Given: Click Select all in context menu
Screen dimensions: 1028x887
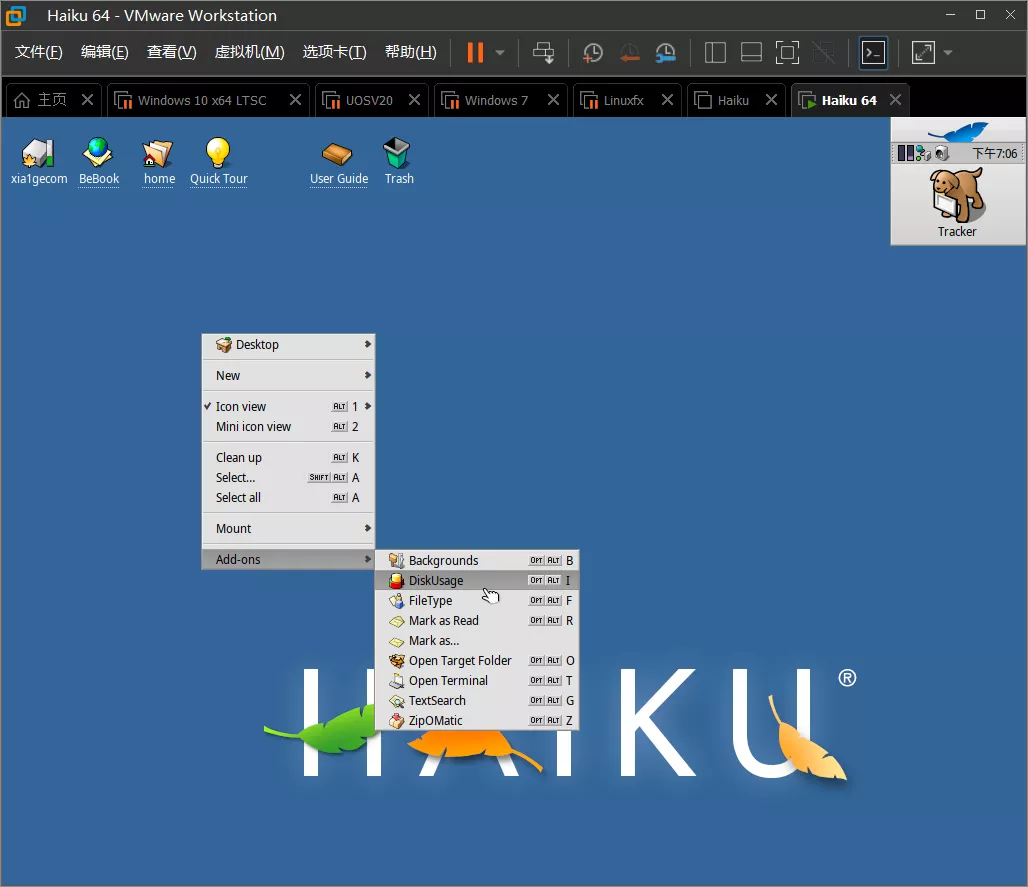Looking at the screenshot, I should [238, 498].
